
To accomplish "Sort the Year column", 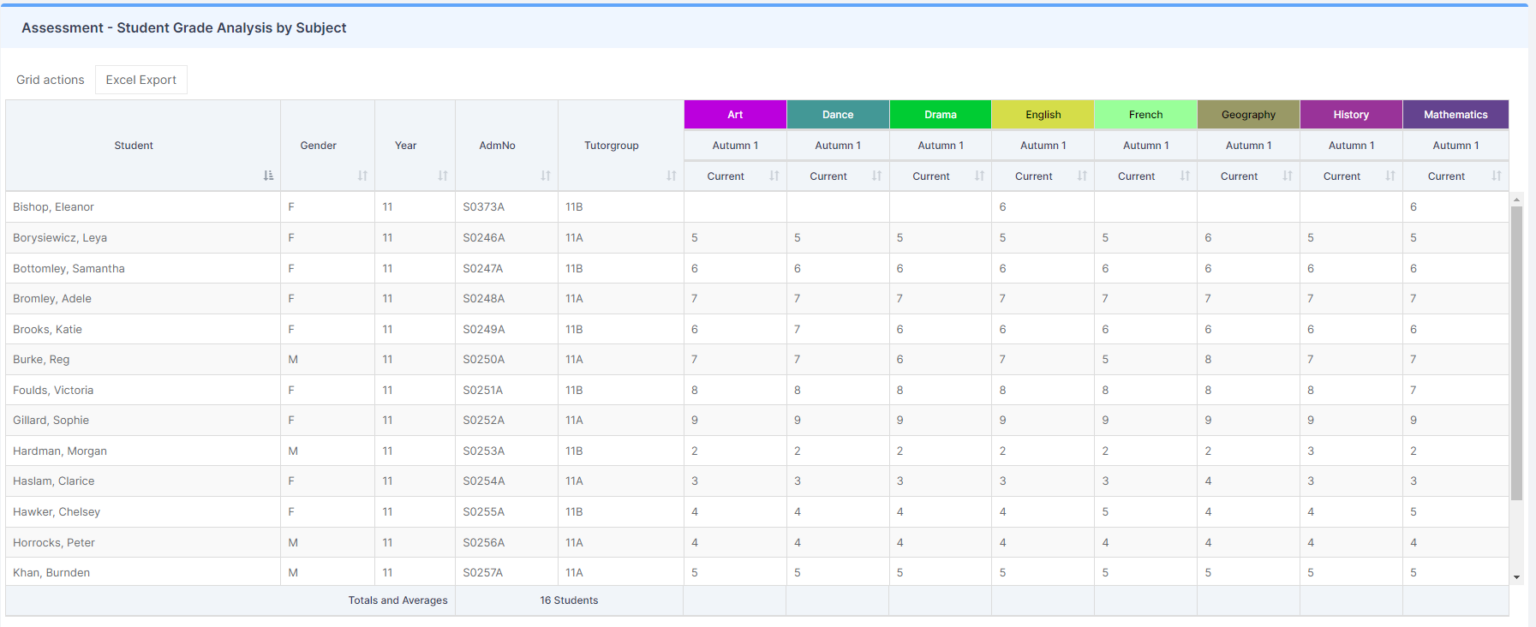I will [441, 175].
